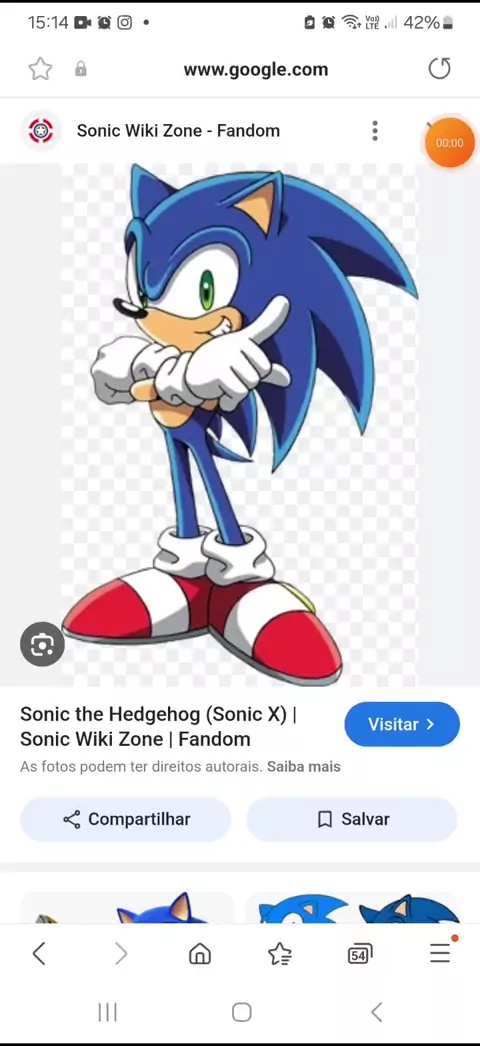
Task: Open the browser hamburger menu
Action: (x=440, y=953)
